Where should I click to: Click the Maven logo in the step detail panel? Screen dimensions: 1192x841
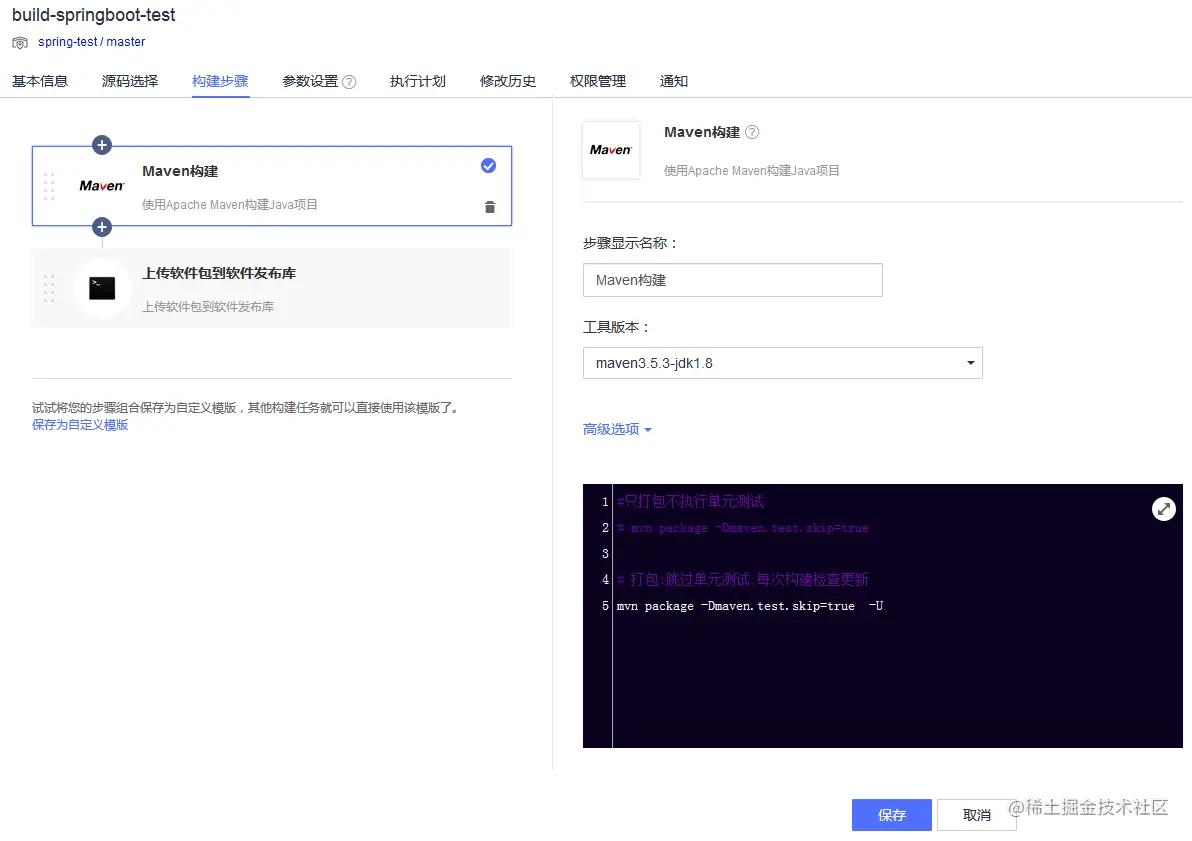pyautogui.click(x=611, y=150)
